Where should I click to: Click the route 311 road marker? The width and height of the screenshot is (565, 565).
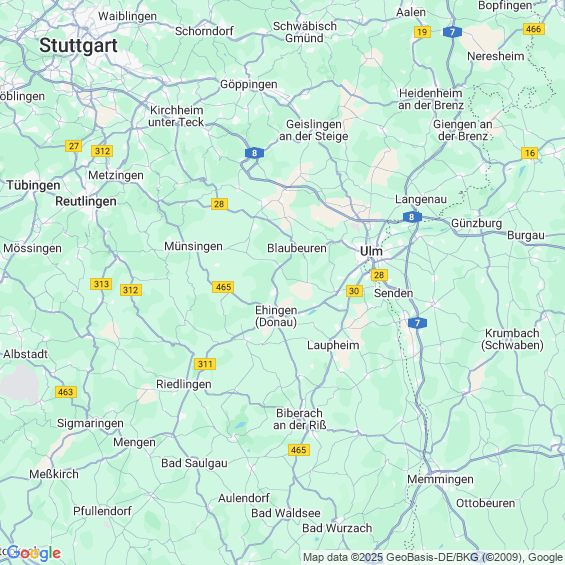click(205, 364)
